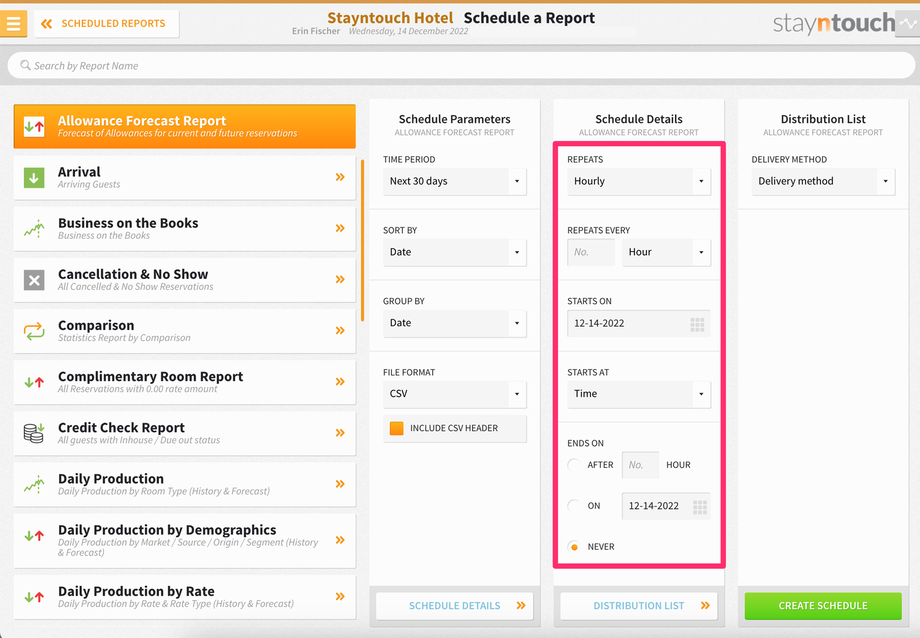Click the chevron on Business on the Books row
Viewport: 920px width, 638px height.
pos(340,228)
